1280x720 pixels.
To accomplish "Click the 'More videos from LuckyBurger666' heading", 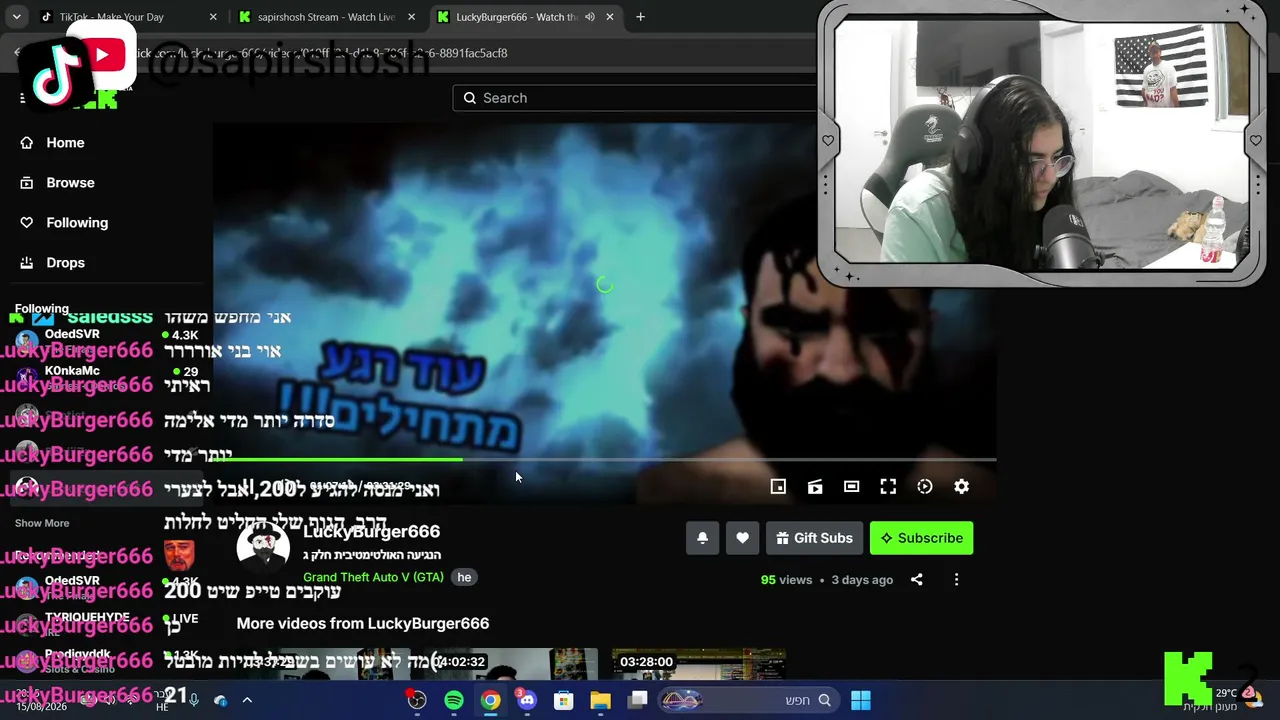I will pyautogui.click(x=363, y=623).
